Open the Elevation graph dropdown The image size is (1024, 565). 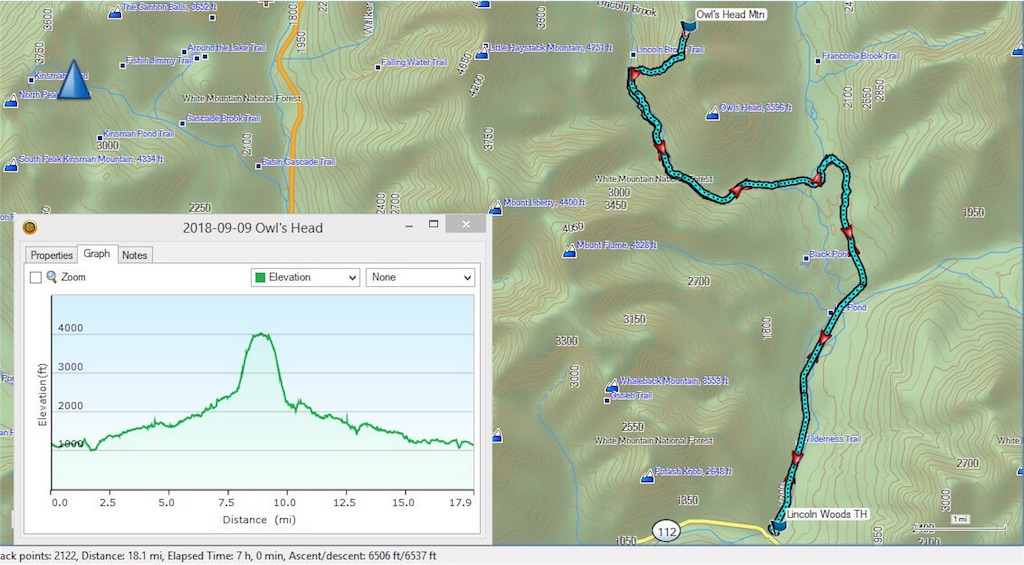(x=306, y=278)
